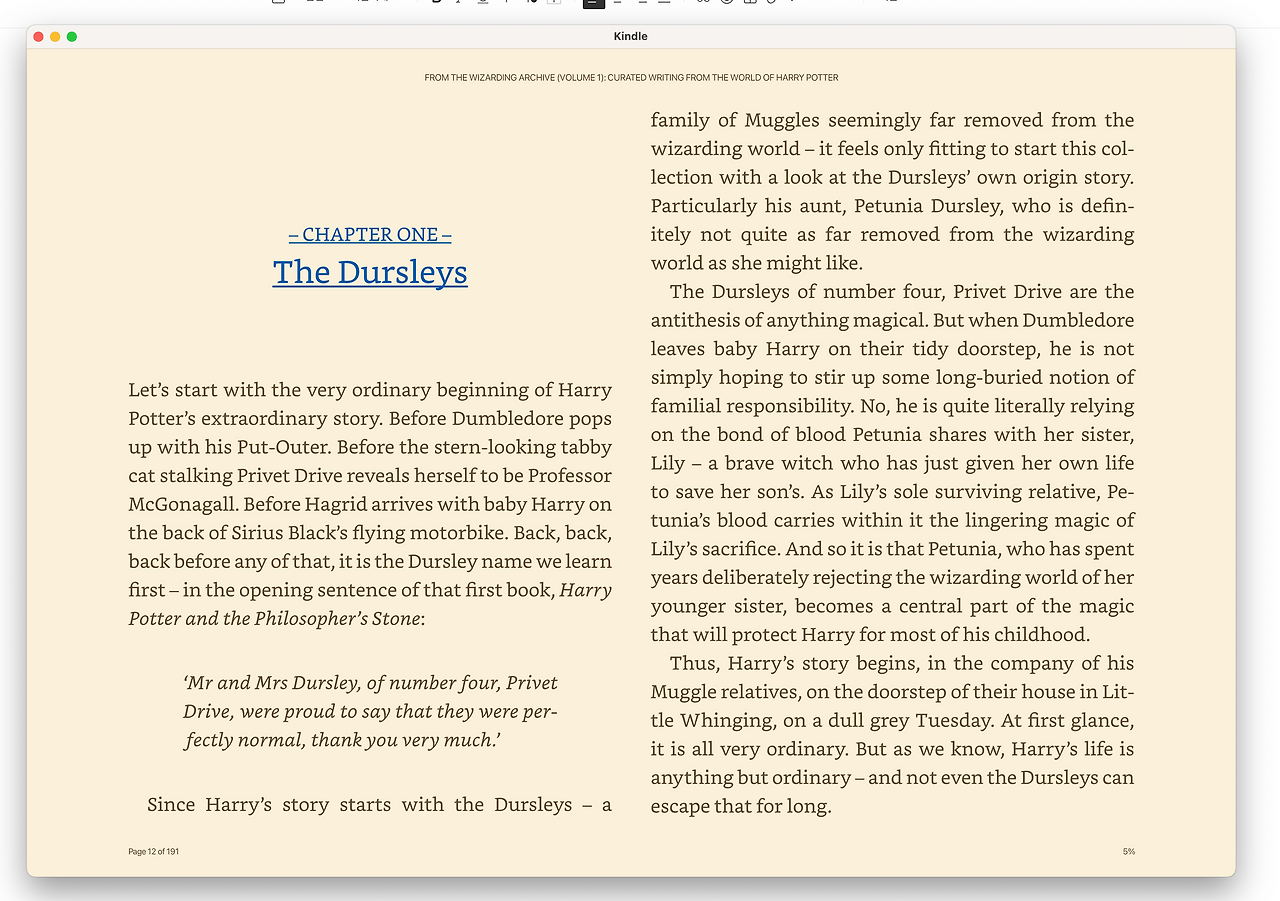Click the italic 'Potter and the Philosopher's Stone' title
This screenshot has width=1280, height=901.
coord(277,618)
